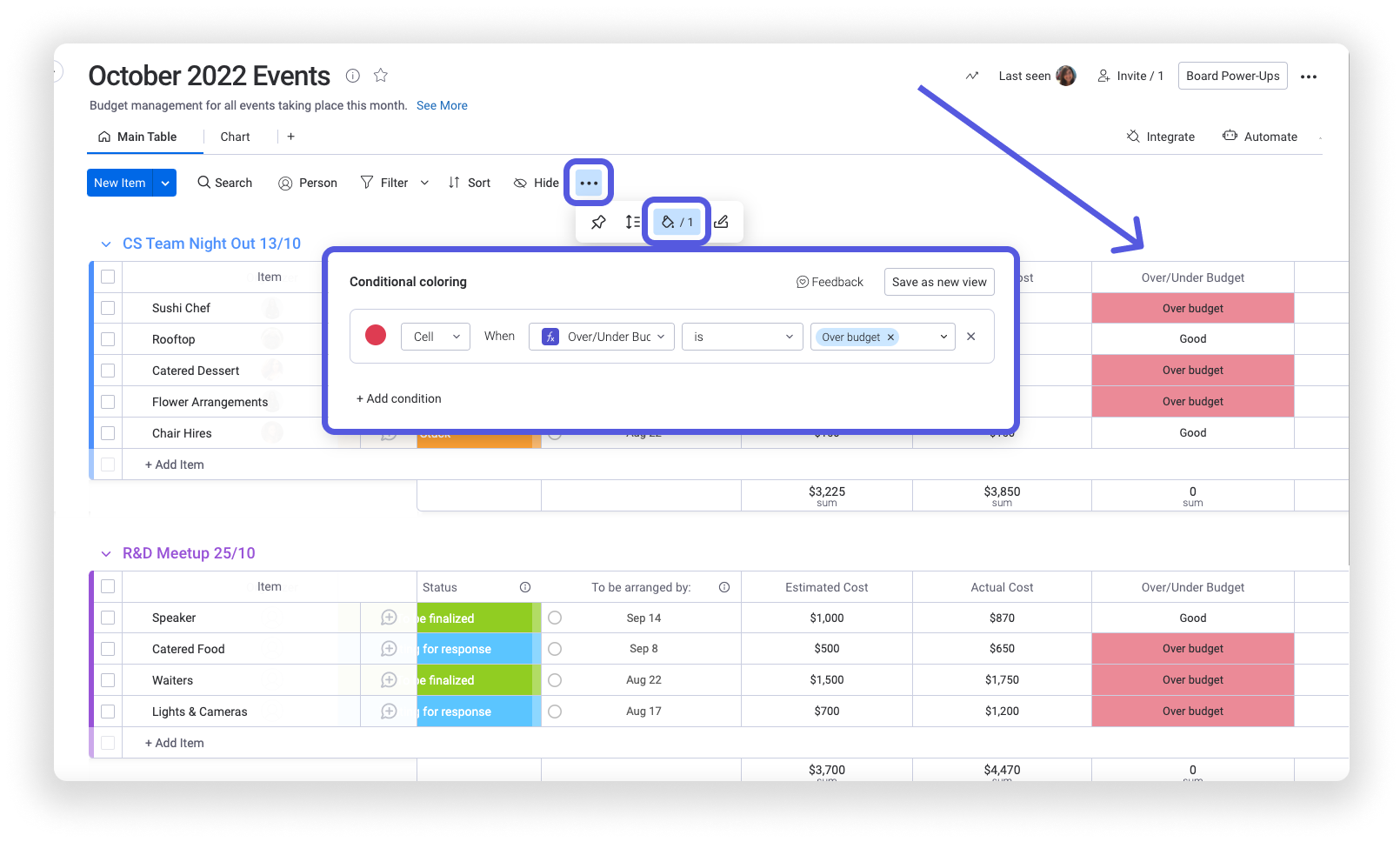Remove the Over budget value chip
Viewport: 1400px width, 842px height.
(890, 337)
